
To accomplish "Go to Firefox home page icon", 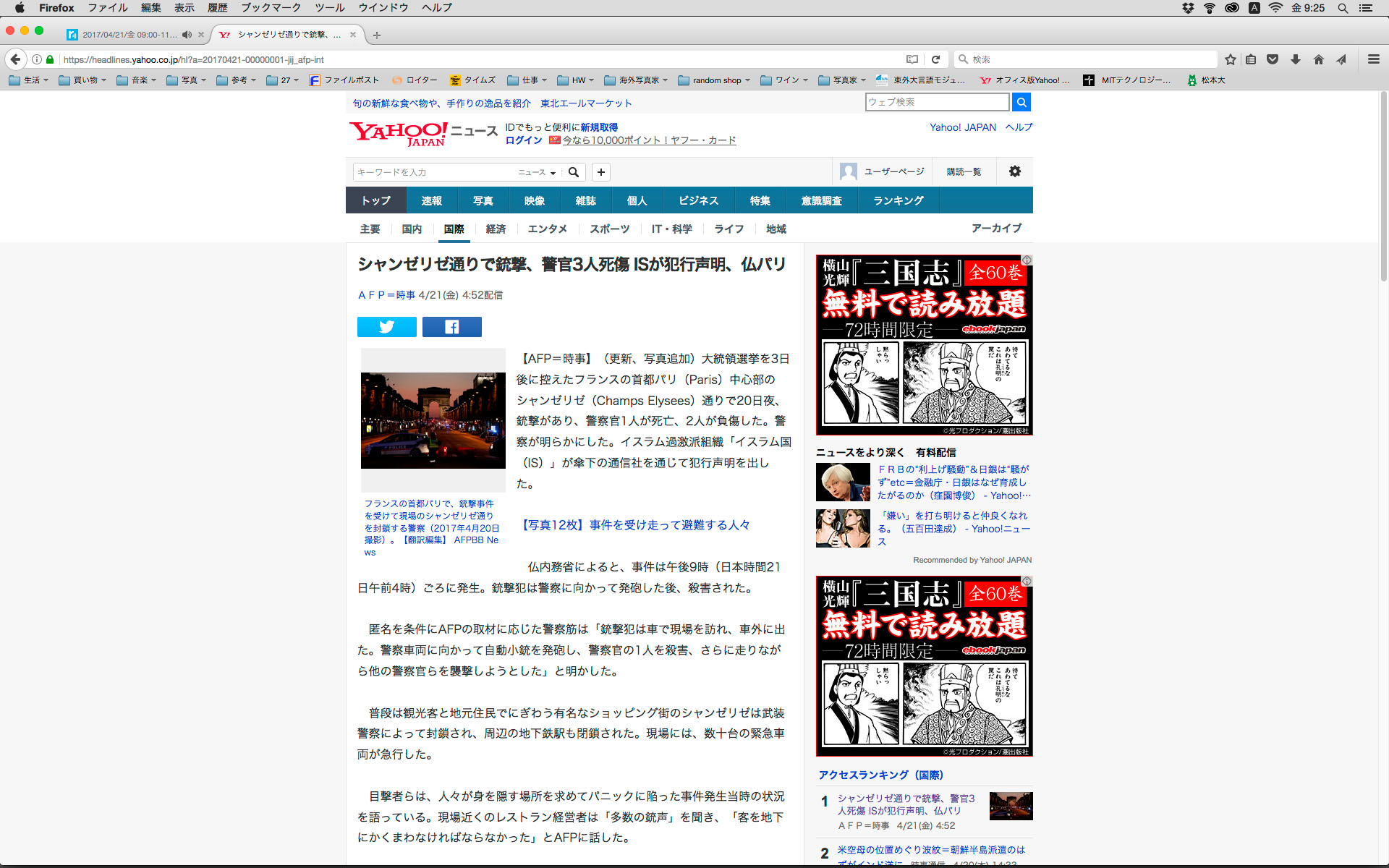I will pyautogui.click(x=1318, y=59).
